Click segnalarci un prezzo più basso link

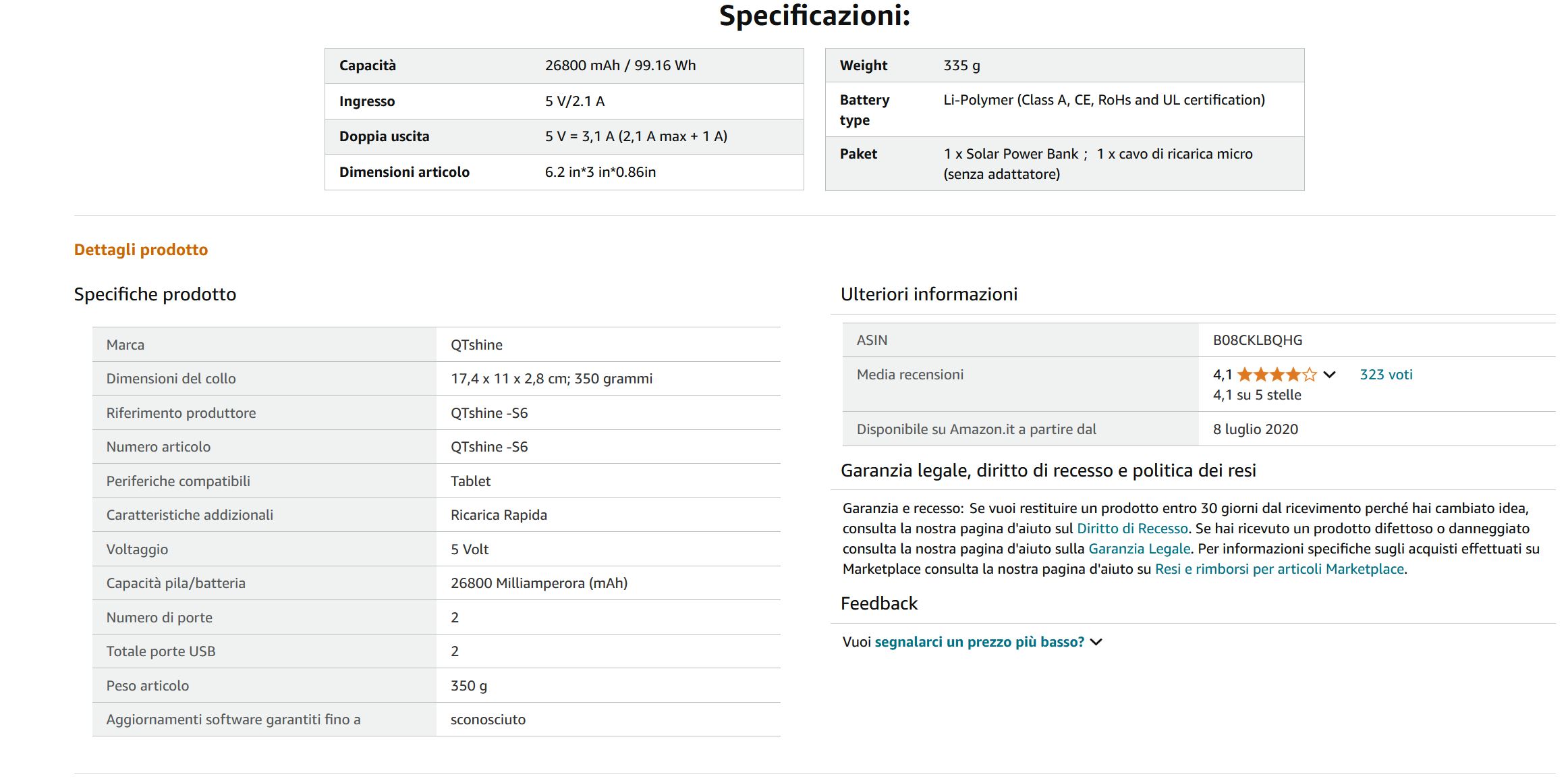[x=979, y=642]
